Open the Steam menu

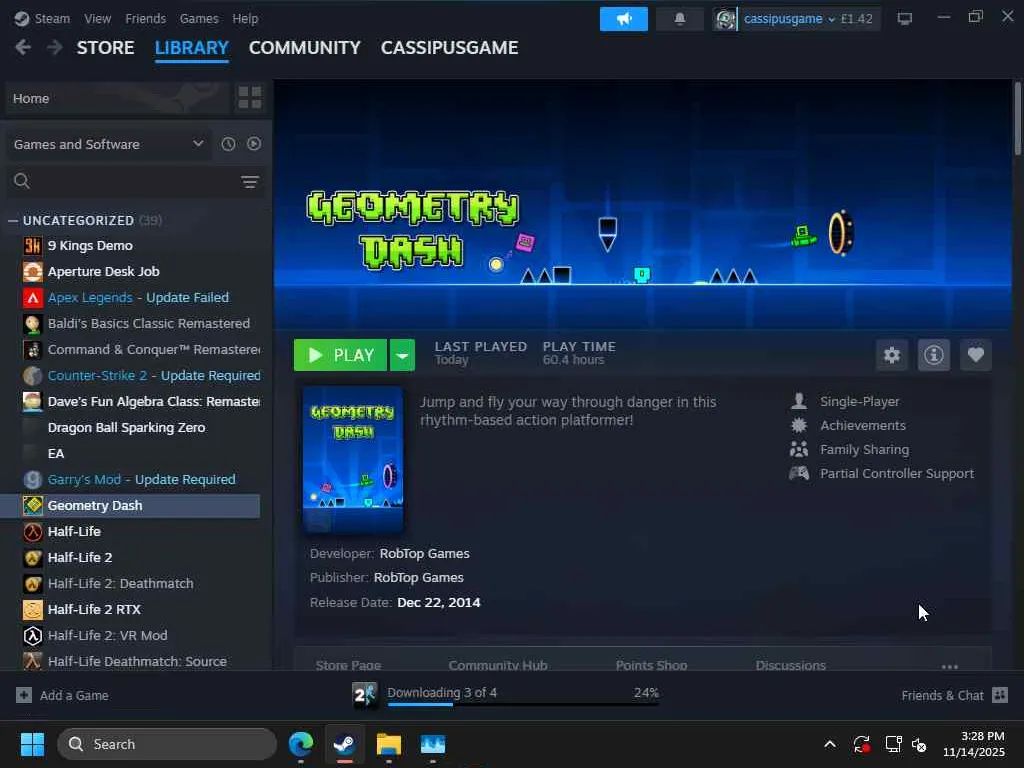coord(52,19)
